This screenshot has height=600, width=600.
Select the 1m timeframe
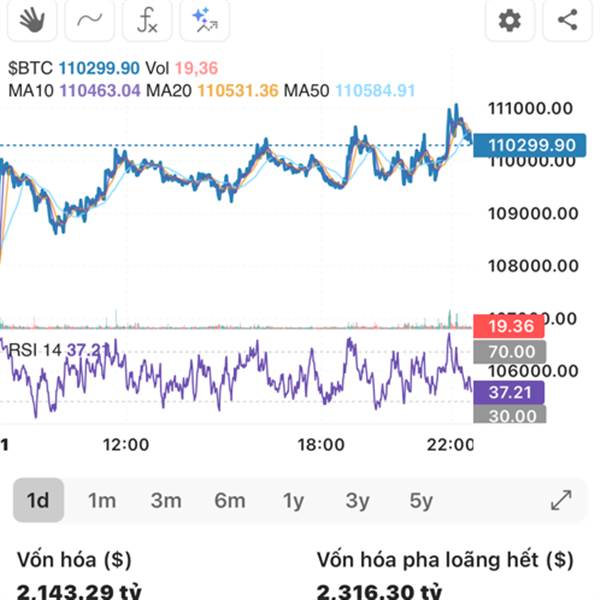(x=102, y=500)
